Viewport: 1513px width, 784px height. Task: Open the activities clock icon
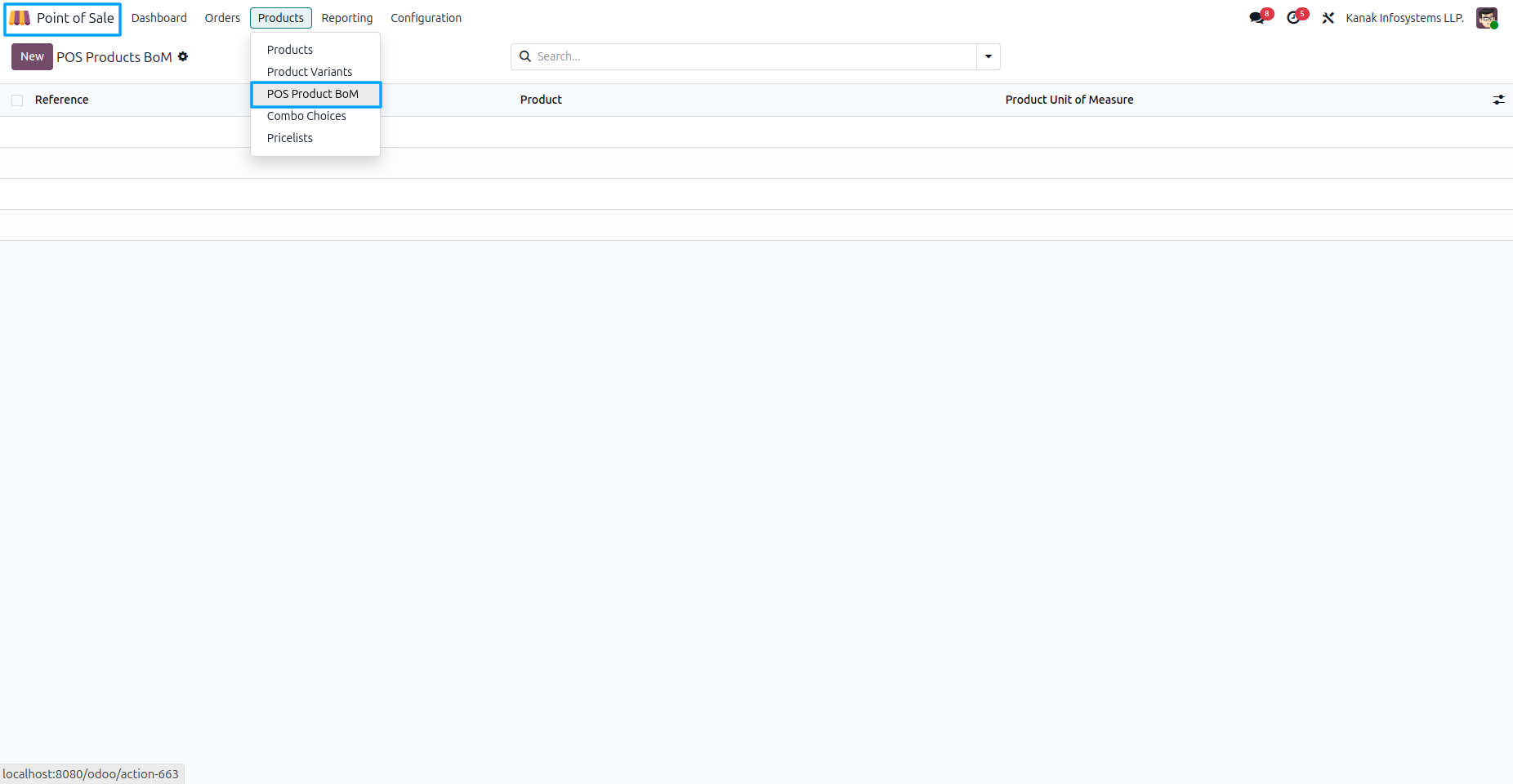[1294, 18]
